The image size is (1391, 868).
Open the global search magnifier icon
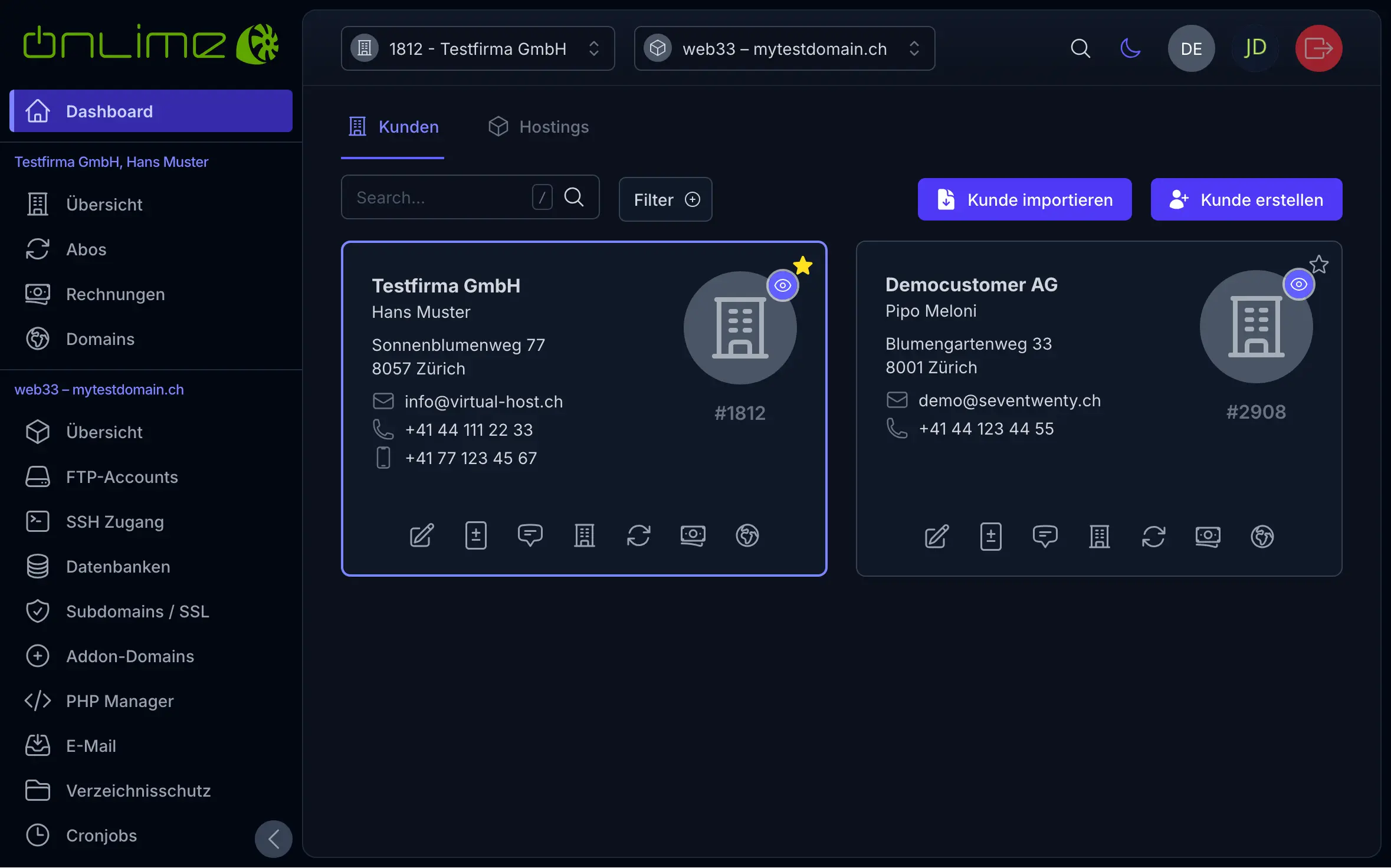coord(1080,48)
